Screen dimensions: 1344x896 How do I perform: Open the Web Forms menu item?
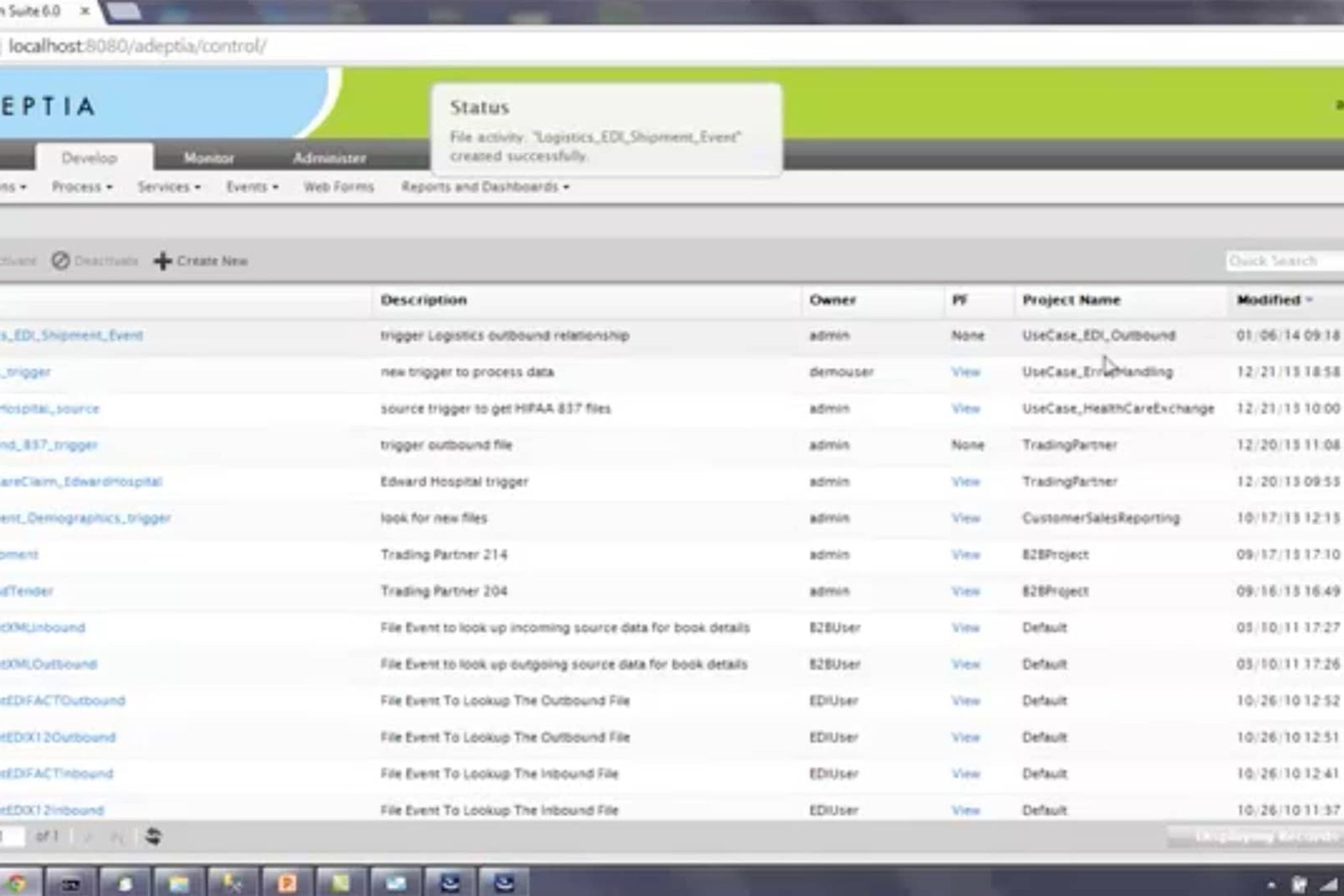[339, 187]
